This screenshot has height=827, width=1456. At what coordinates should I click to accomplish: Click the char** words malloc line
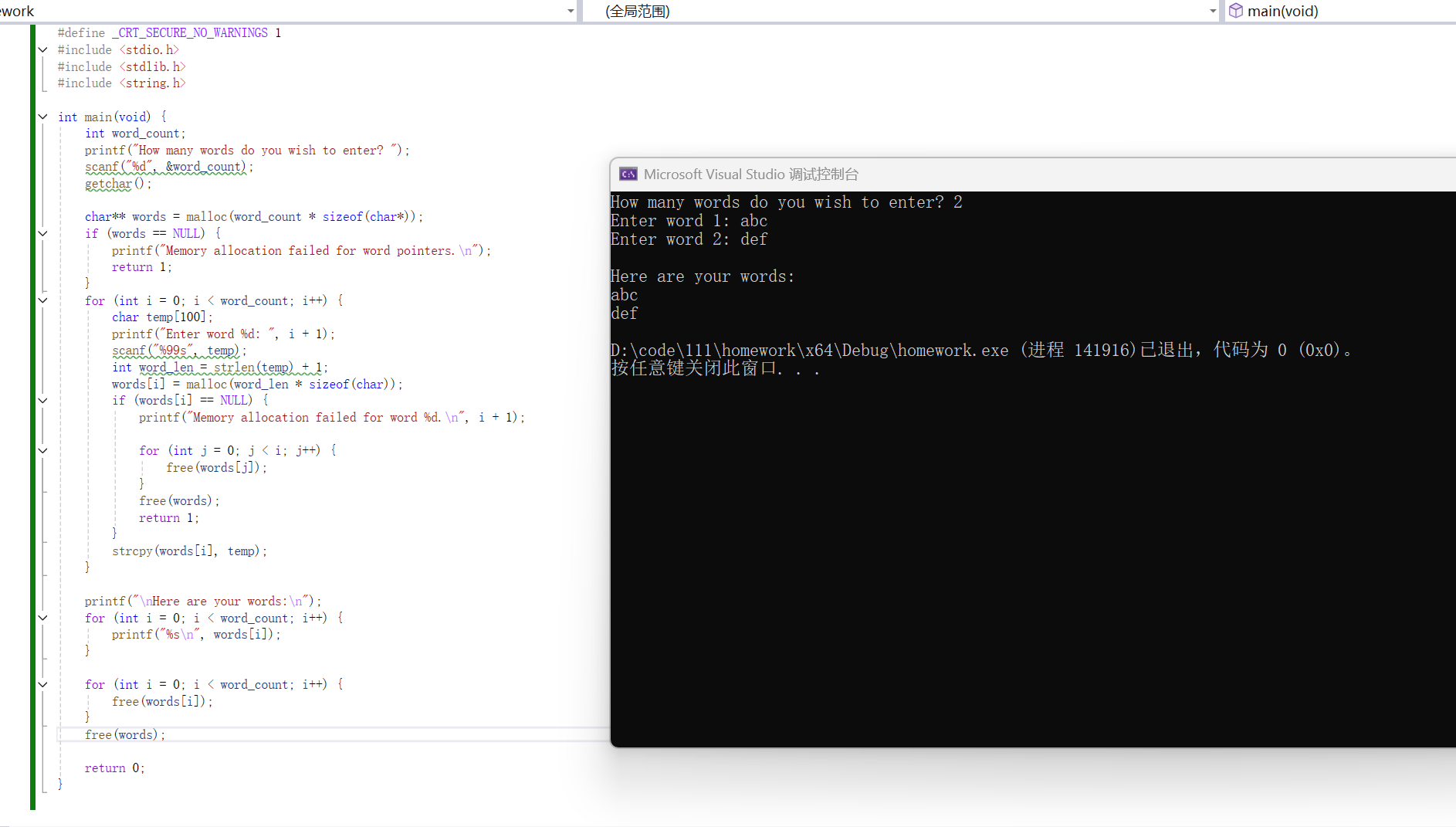[x=254, y=217]
